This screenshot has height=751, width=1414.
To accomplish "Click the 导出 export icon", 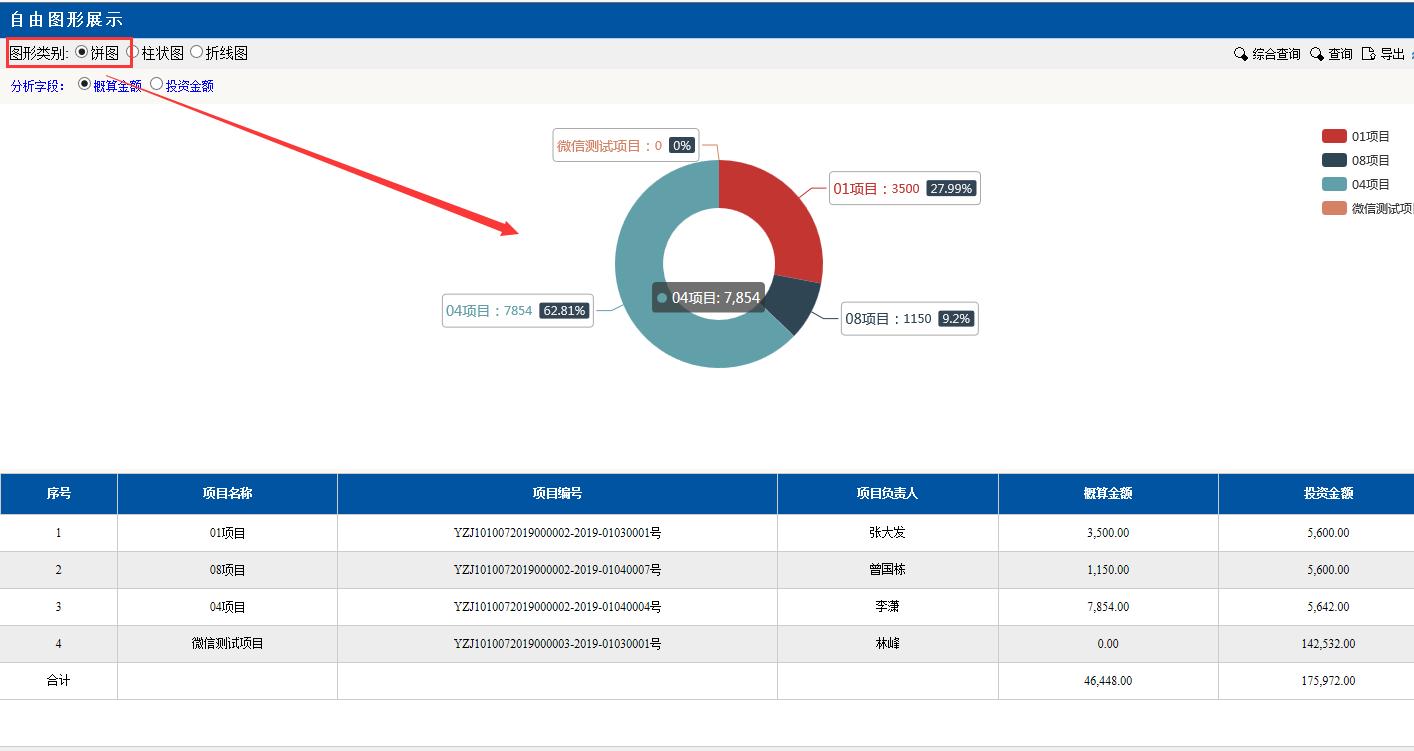I will point(1369,54).
